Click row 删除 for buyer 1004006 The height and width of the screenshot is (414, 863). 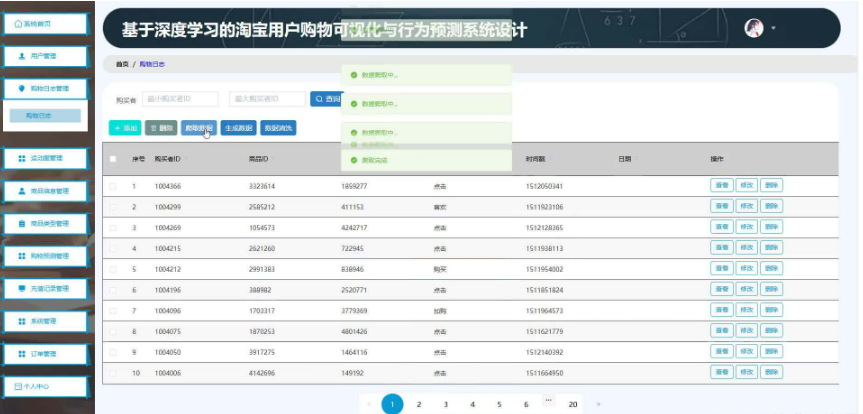click(771, 373)
